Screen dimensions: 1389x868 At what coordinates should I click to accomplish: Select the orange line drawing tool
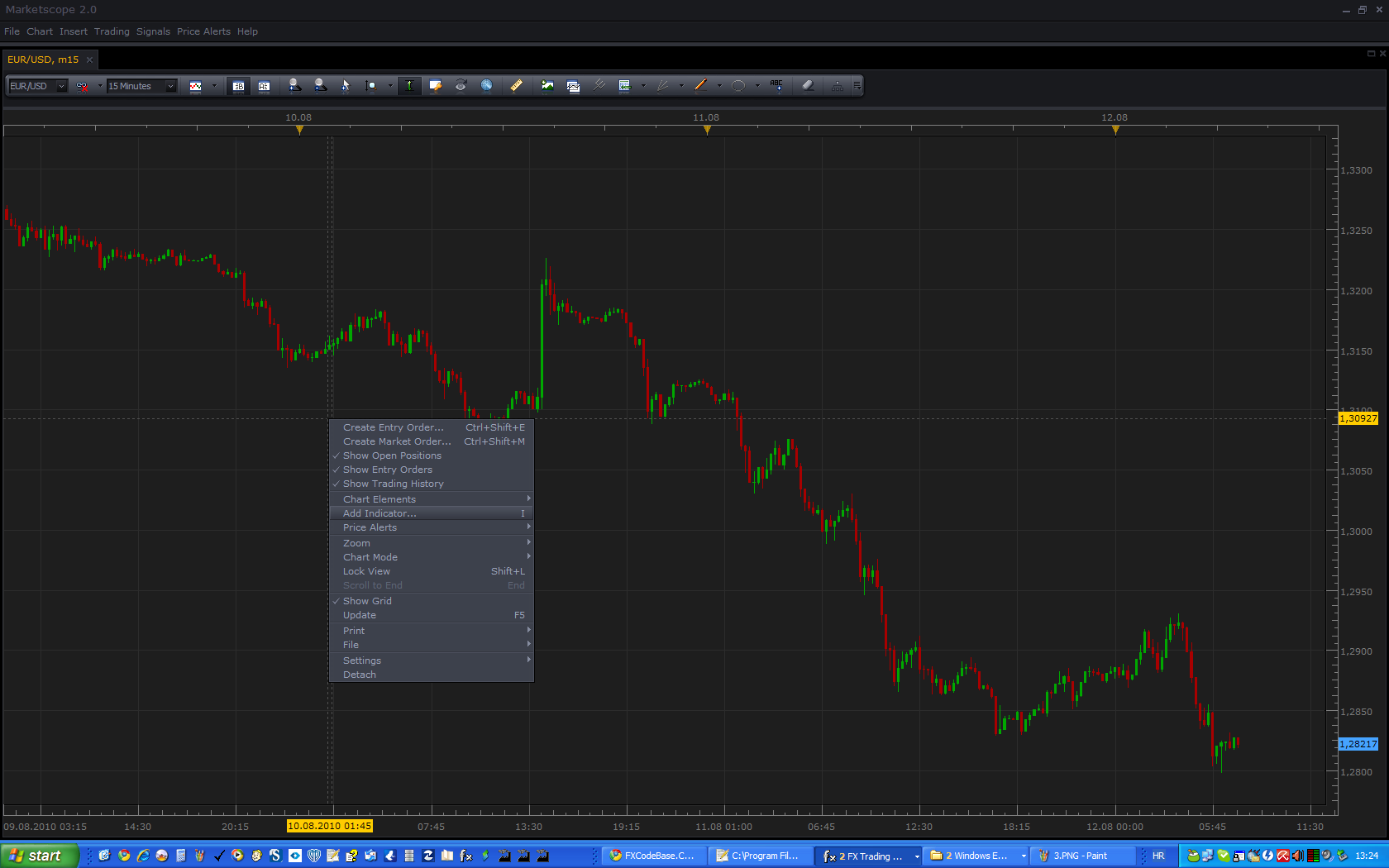[700, 85]
